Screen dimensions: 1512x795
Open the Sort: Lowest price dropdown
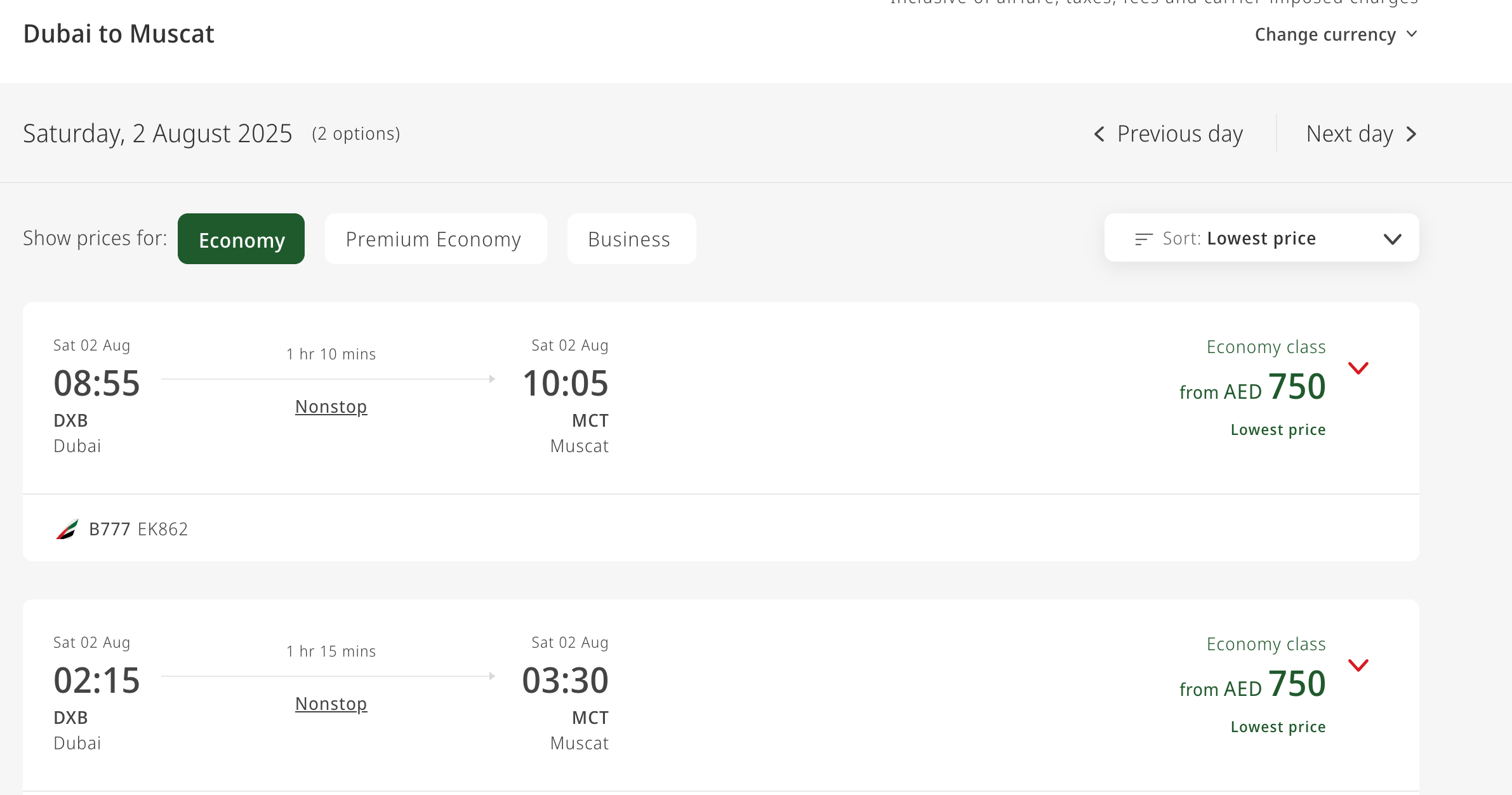(1261, 238)
